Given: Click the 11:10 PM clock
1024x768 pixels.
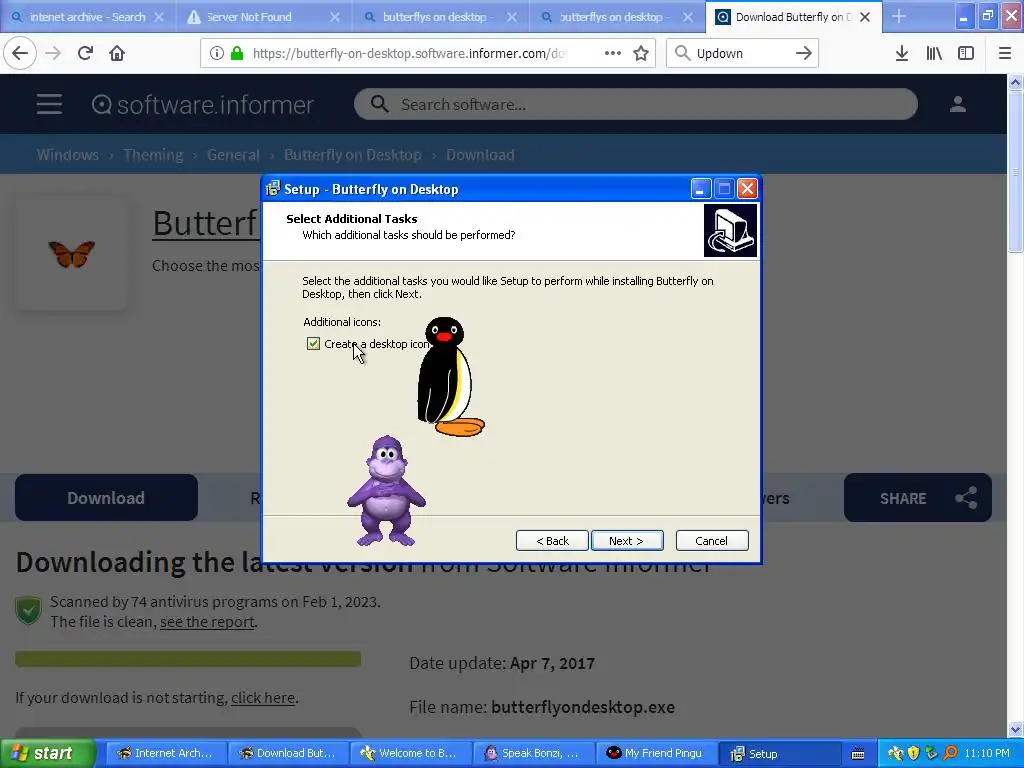Looking at the screenshot, I should click(987, 753).
